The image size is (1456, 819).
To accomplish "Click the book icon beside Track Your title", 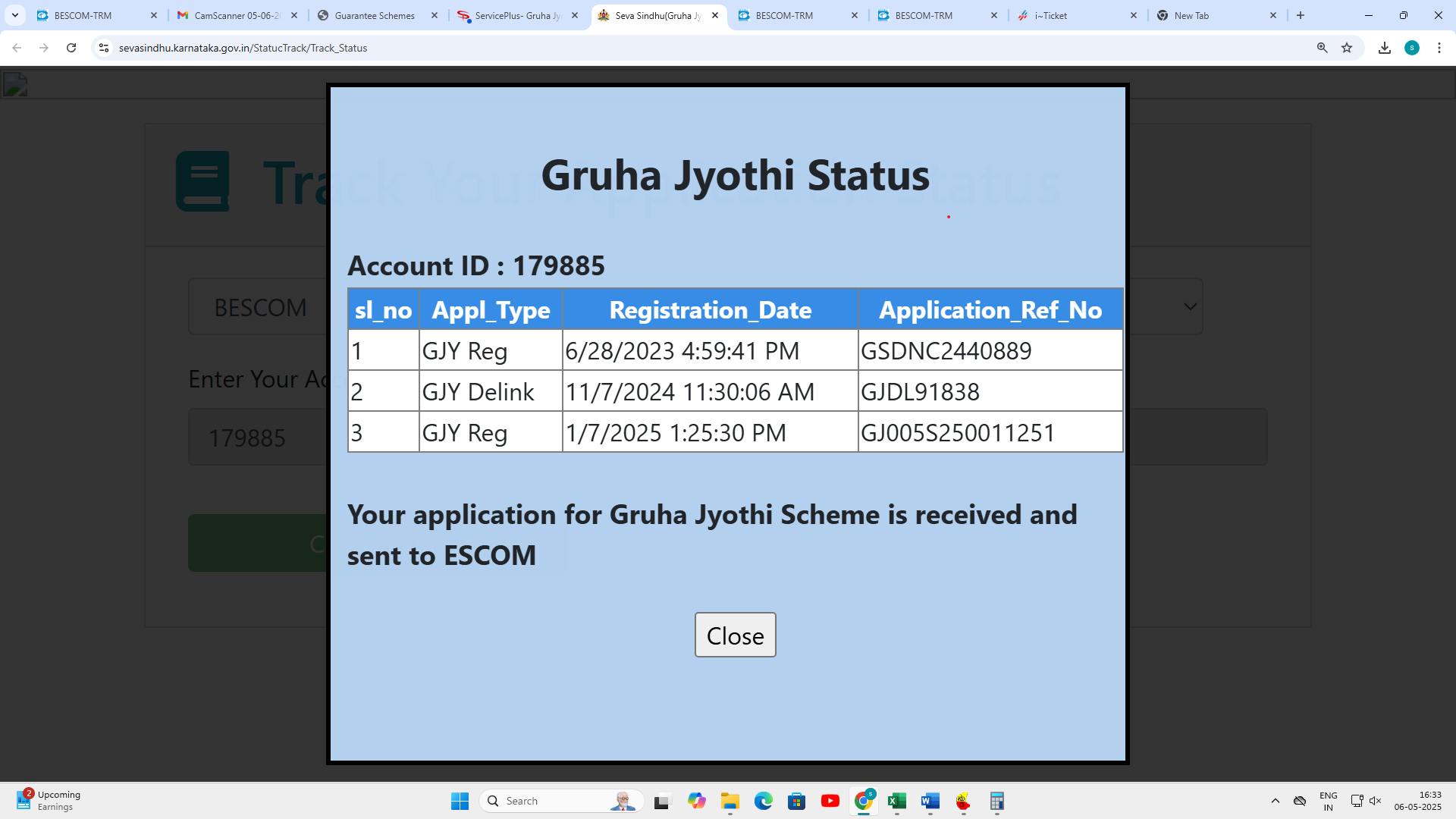I will (x=202, y=181).
